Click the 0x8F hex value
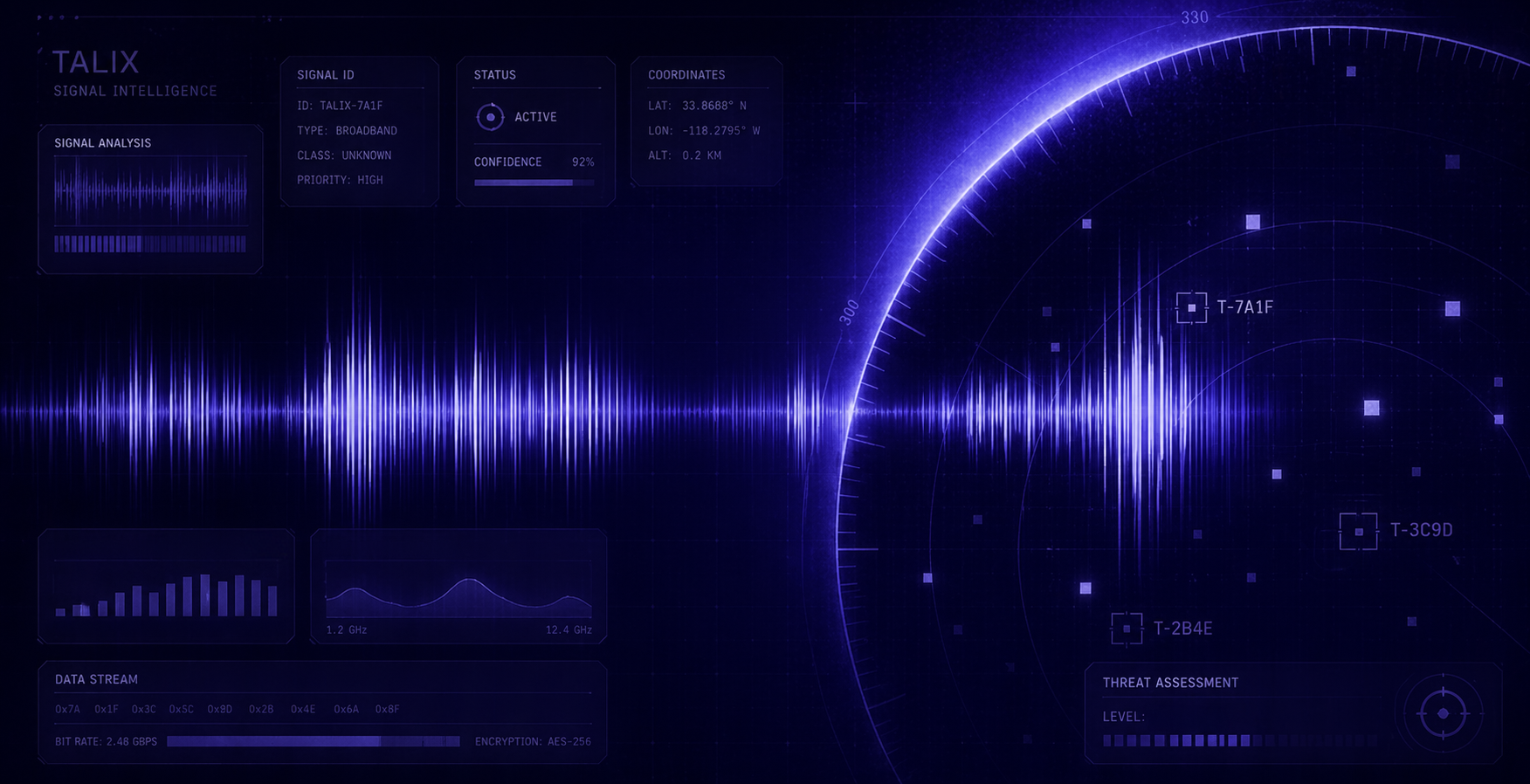Screen dimensions: 1530x784 point(387,709)
